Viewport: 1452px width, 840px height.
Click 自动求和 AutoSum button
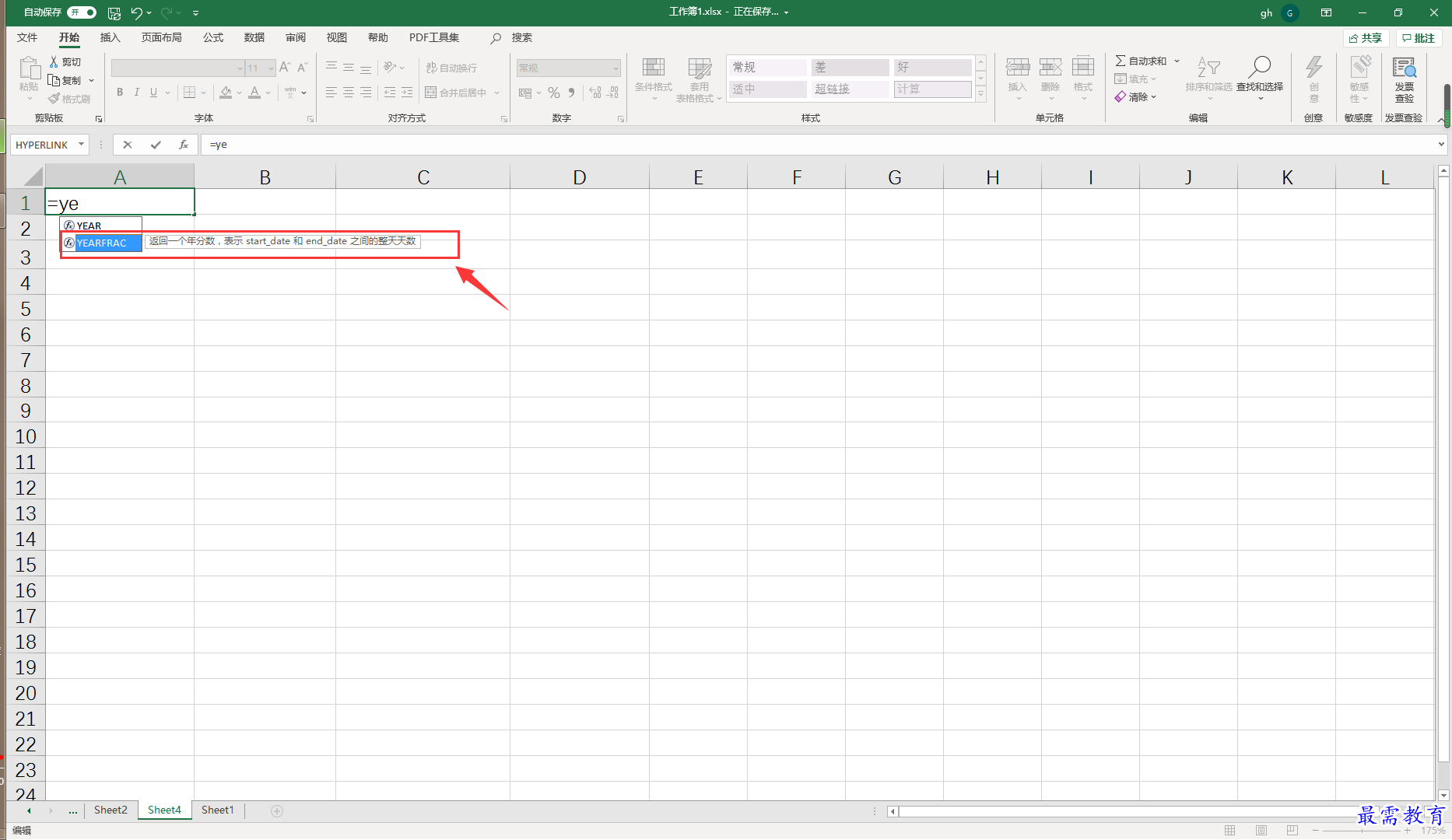(x=1141, y=61)
